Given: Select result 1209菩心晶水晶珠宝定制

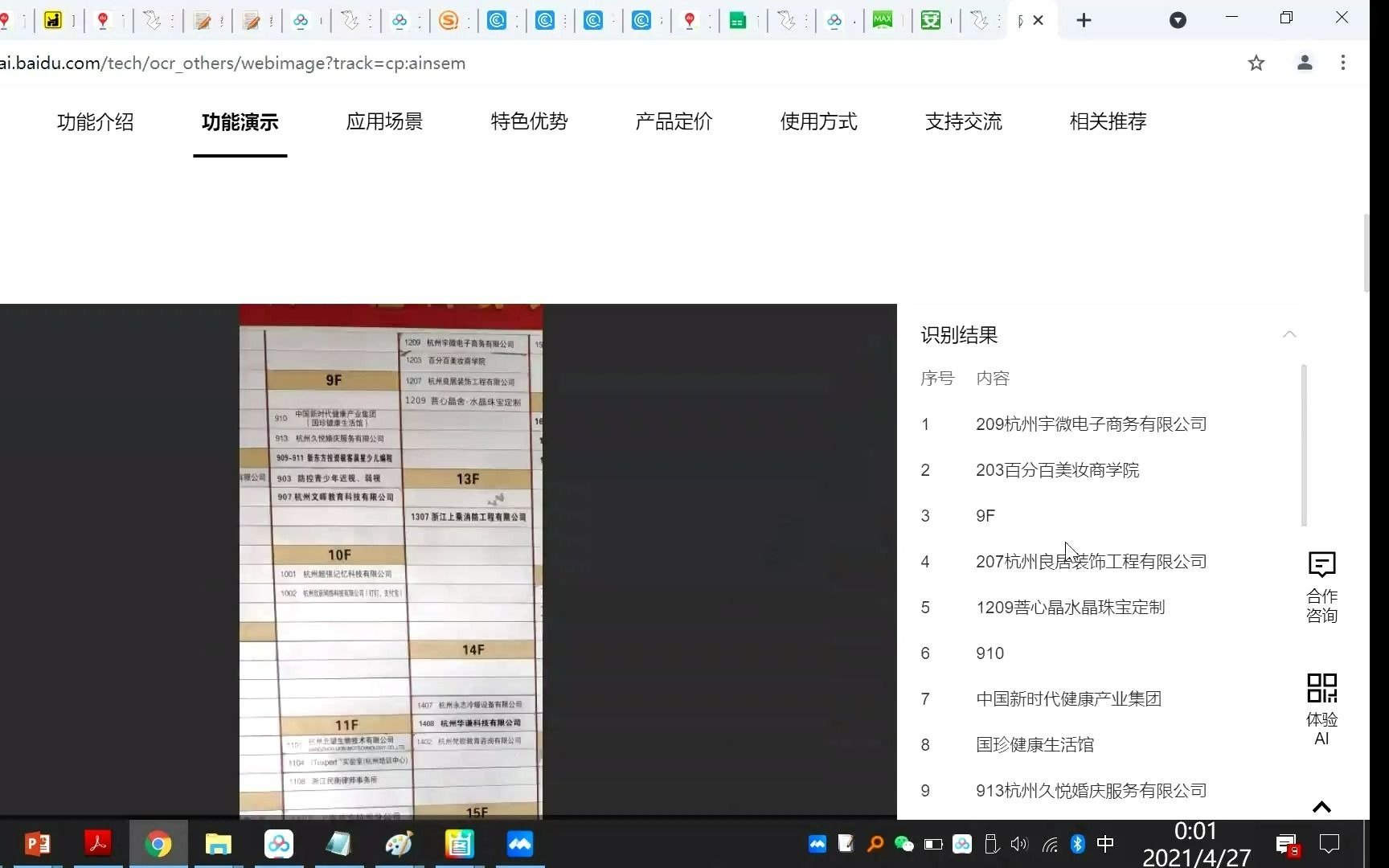Looking at the screenshot, I should pyautogui.click(x=1070, y=608).
